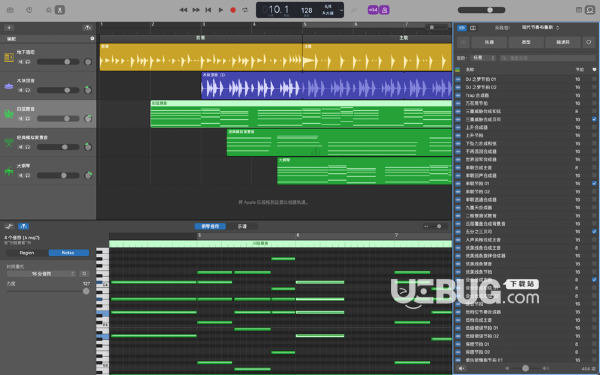This screenshot has height=375, width=600.
Task: Toggle the Loop Browser icon
Action: 590,10
